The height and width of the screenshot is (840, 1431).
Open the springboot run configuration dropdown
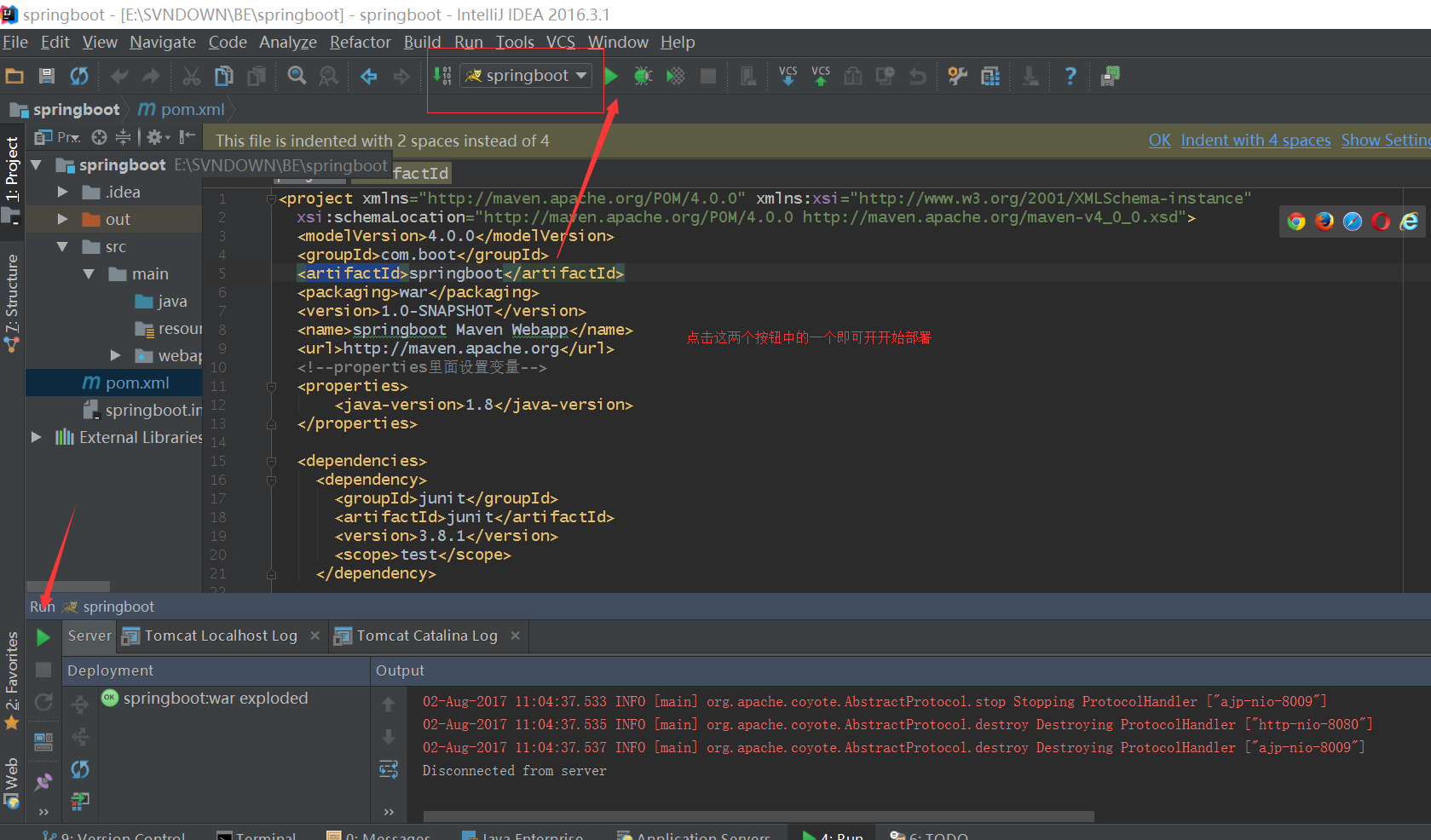pyautogui.click(x=526, y=76)
